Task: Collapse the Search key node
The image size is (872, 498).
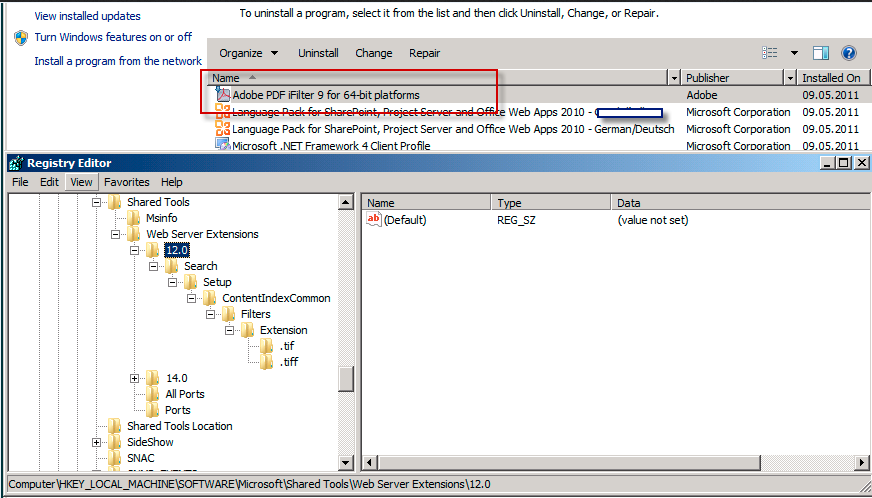Action: click(x=153, y=267)
